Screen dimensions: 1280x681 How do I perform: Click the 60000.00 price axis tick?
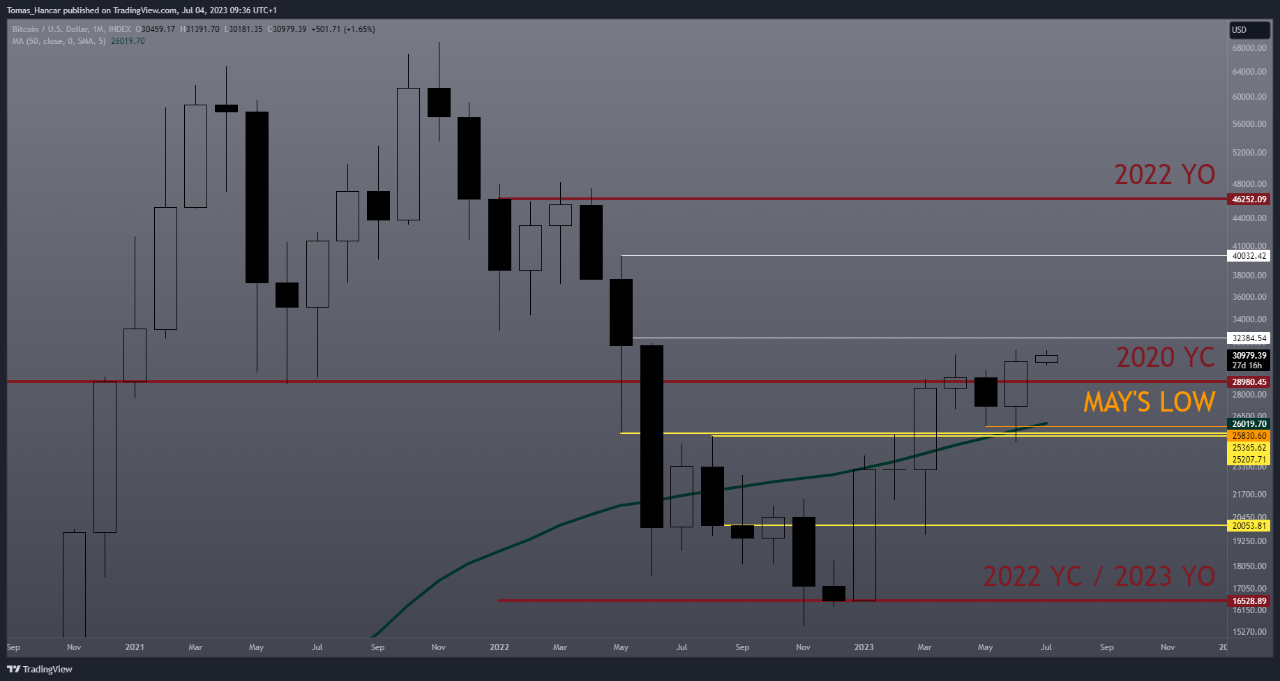pyautogui.click(x=1249, y=98)
